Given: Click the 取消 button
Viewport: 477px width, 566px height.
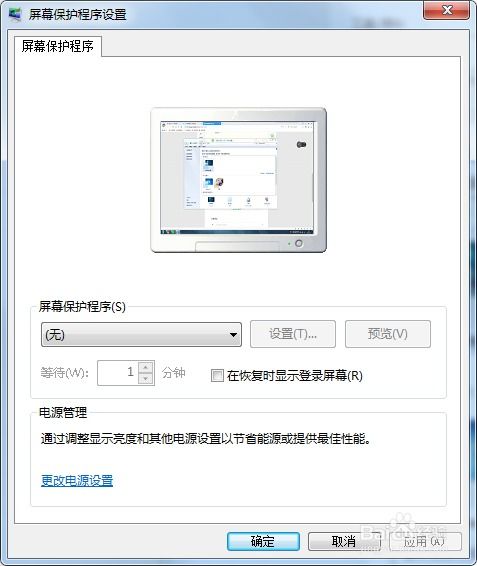Looking at the screenshot, I should (x=344, y=541).
